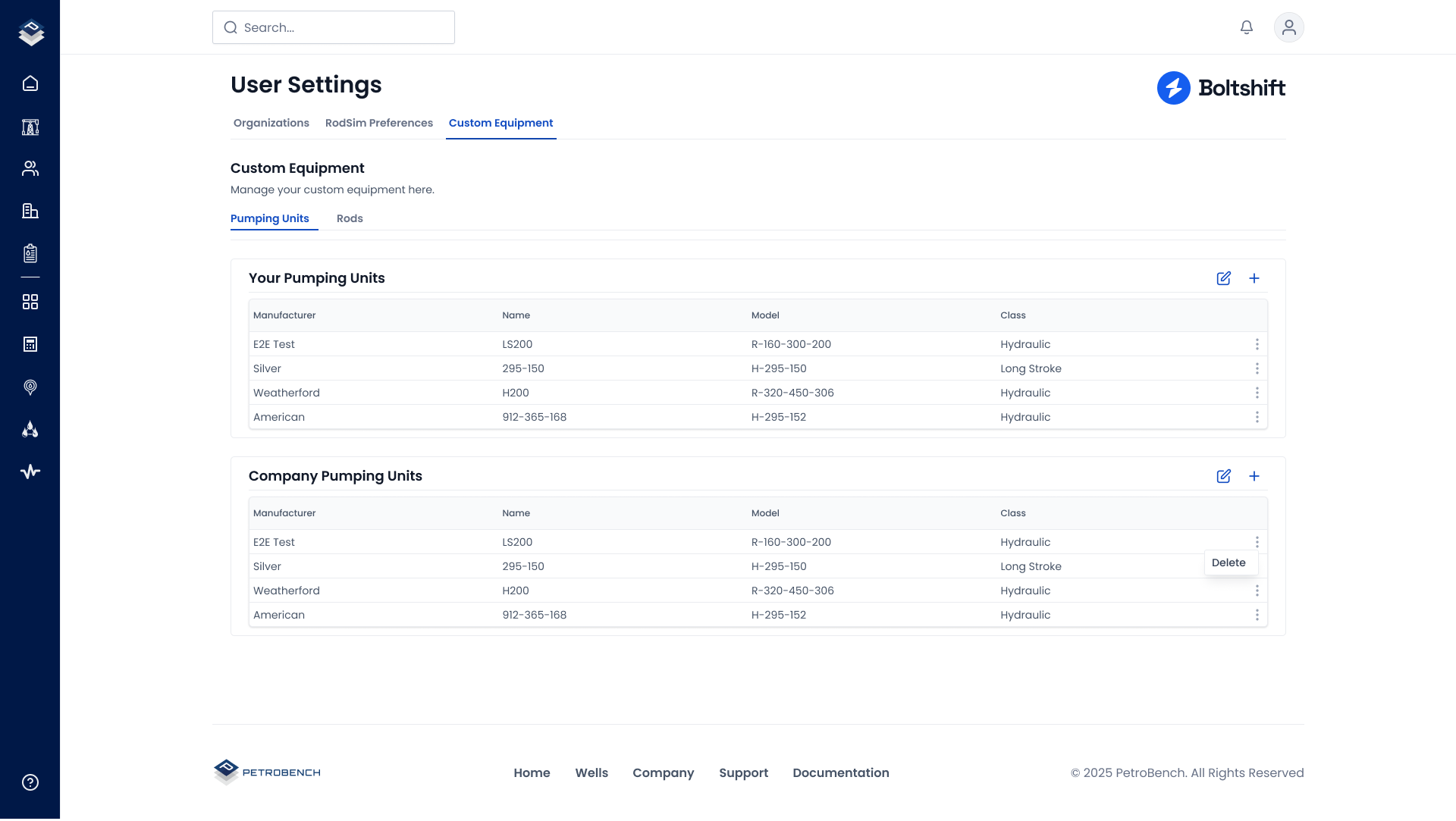The image size is (1456, 821).
Task: Edit Your Pumping Units with pencil icon
Action: (1223, 278)
